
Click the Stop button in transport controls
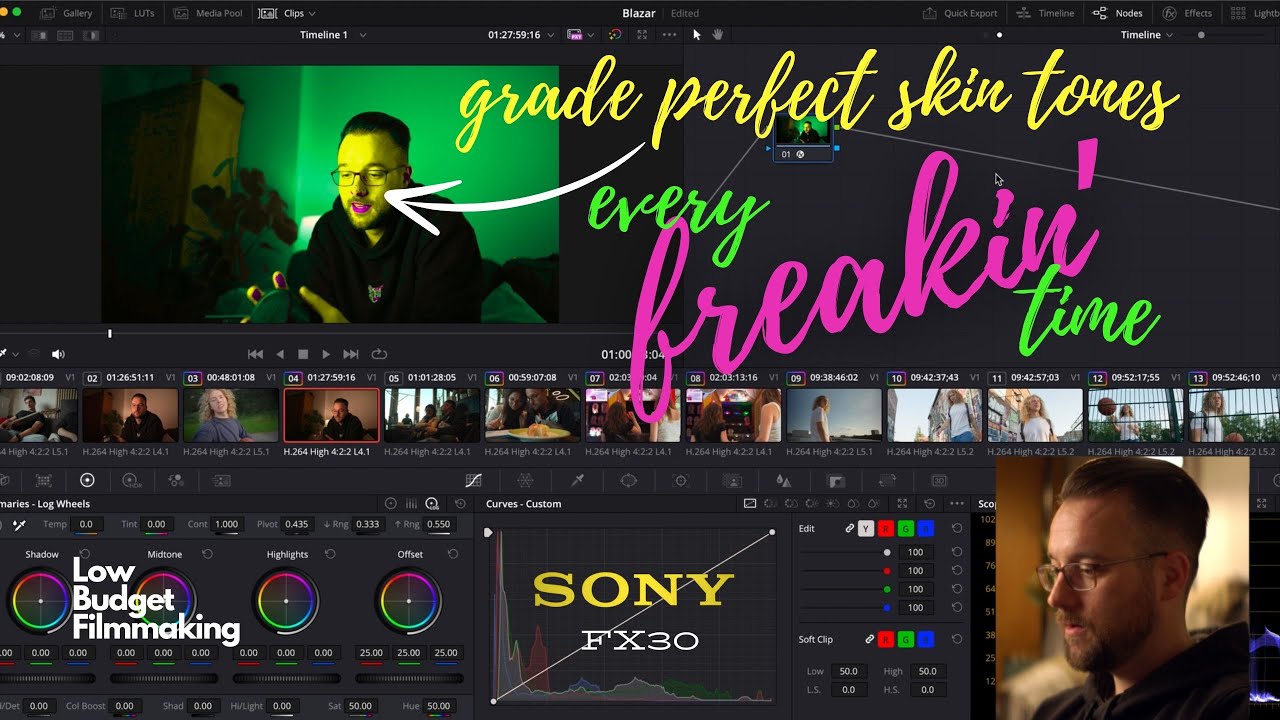(x=303, y=354)
